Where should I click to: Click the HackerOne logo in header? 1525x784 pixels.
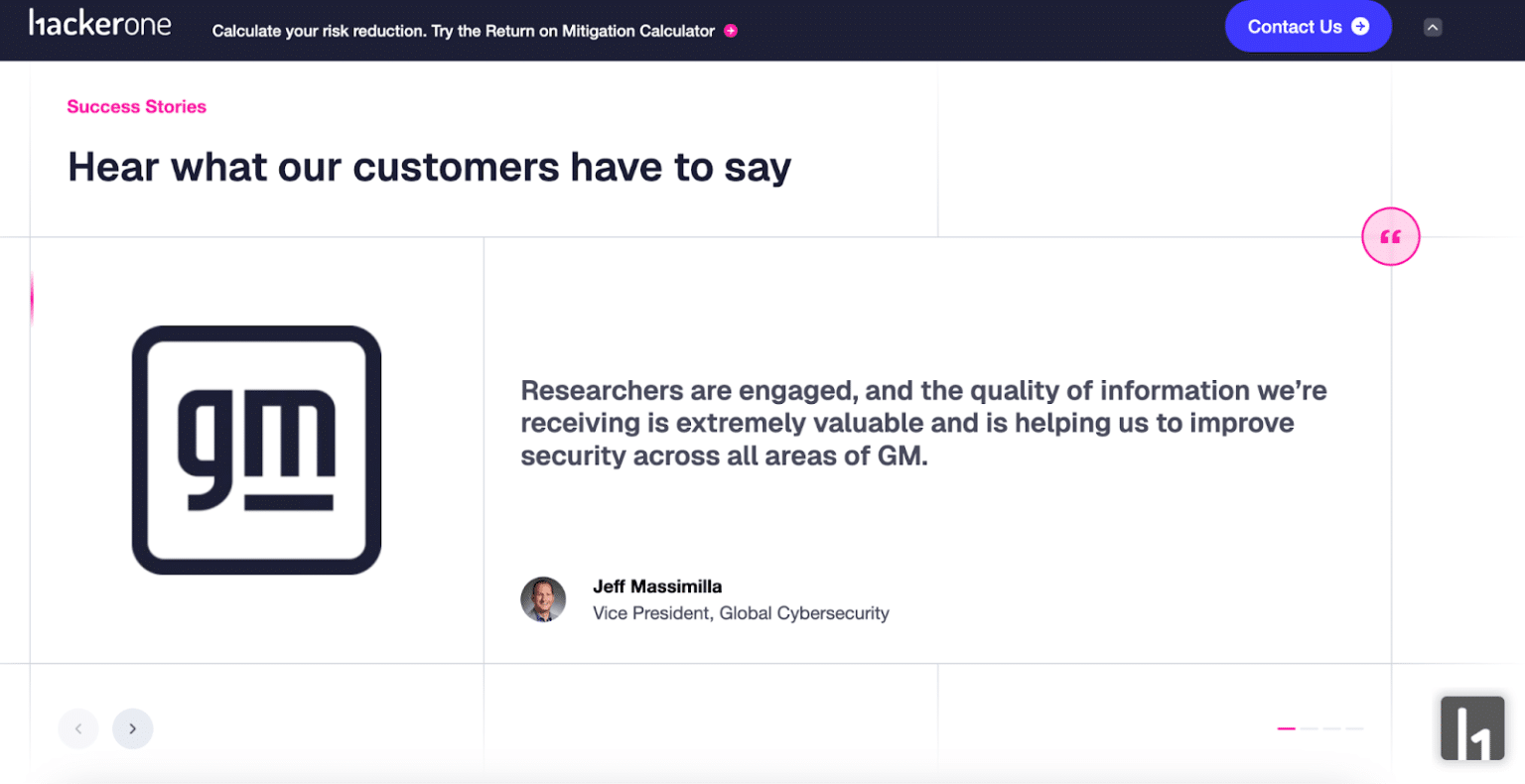coord(99,24)
